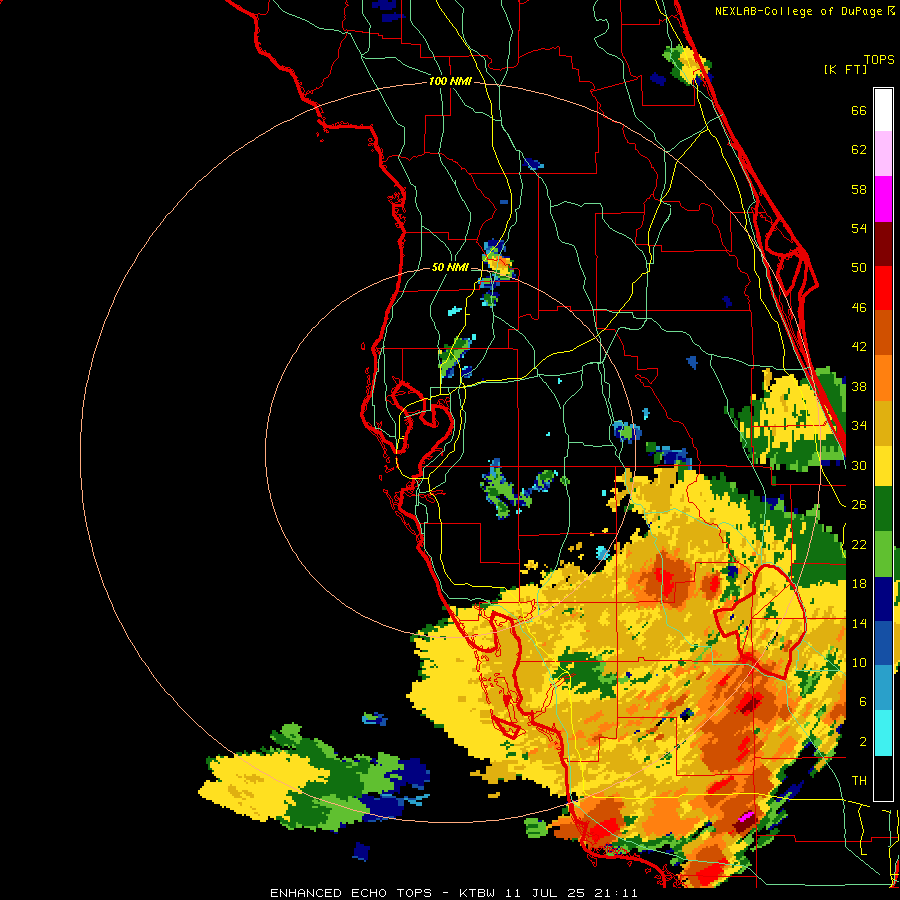Viewport: 900px width, 900px height.
Task: Select the 50 NMI range ring label
Action: click(x=449, y=267)
